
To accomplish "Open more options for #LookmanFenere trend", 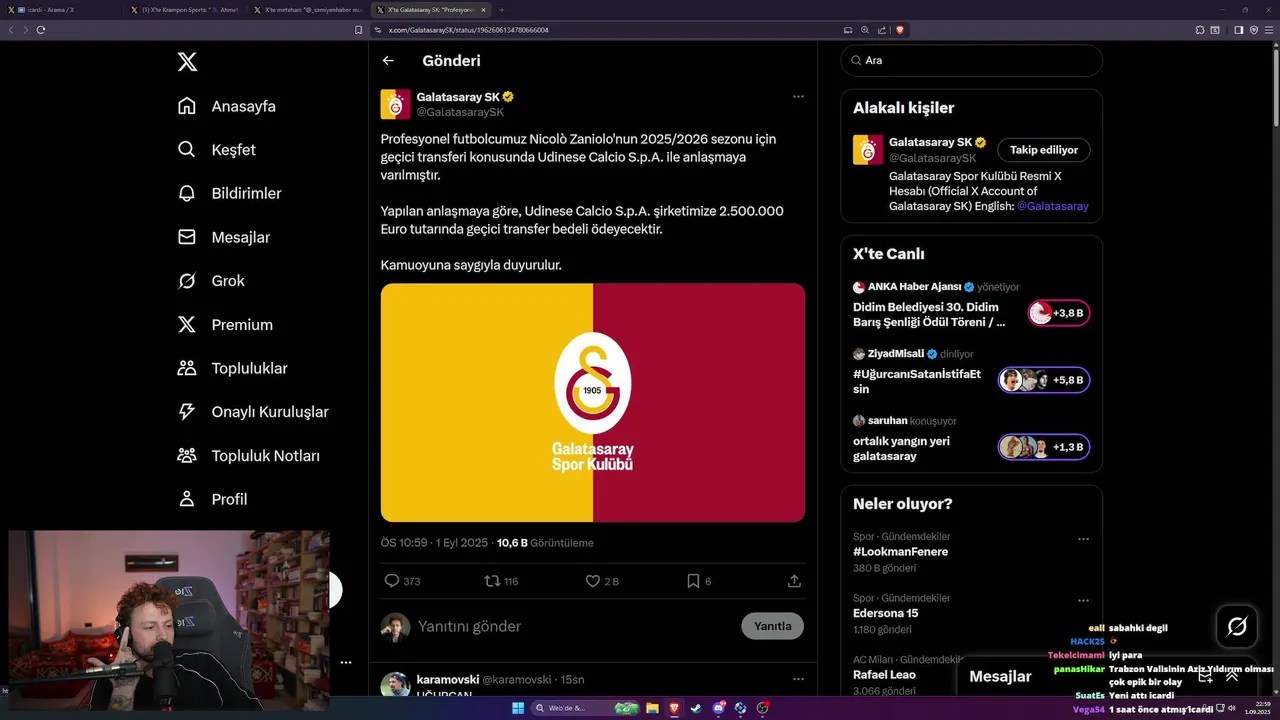I will 1083,539.
